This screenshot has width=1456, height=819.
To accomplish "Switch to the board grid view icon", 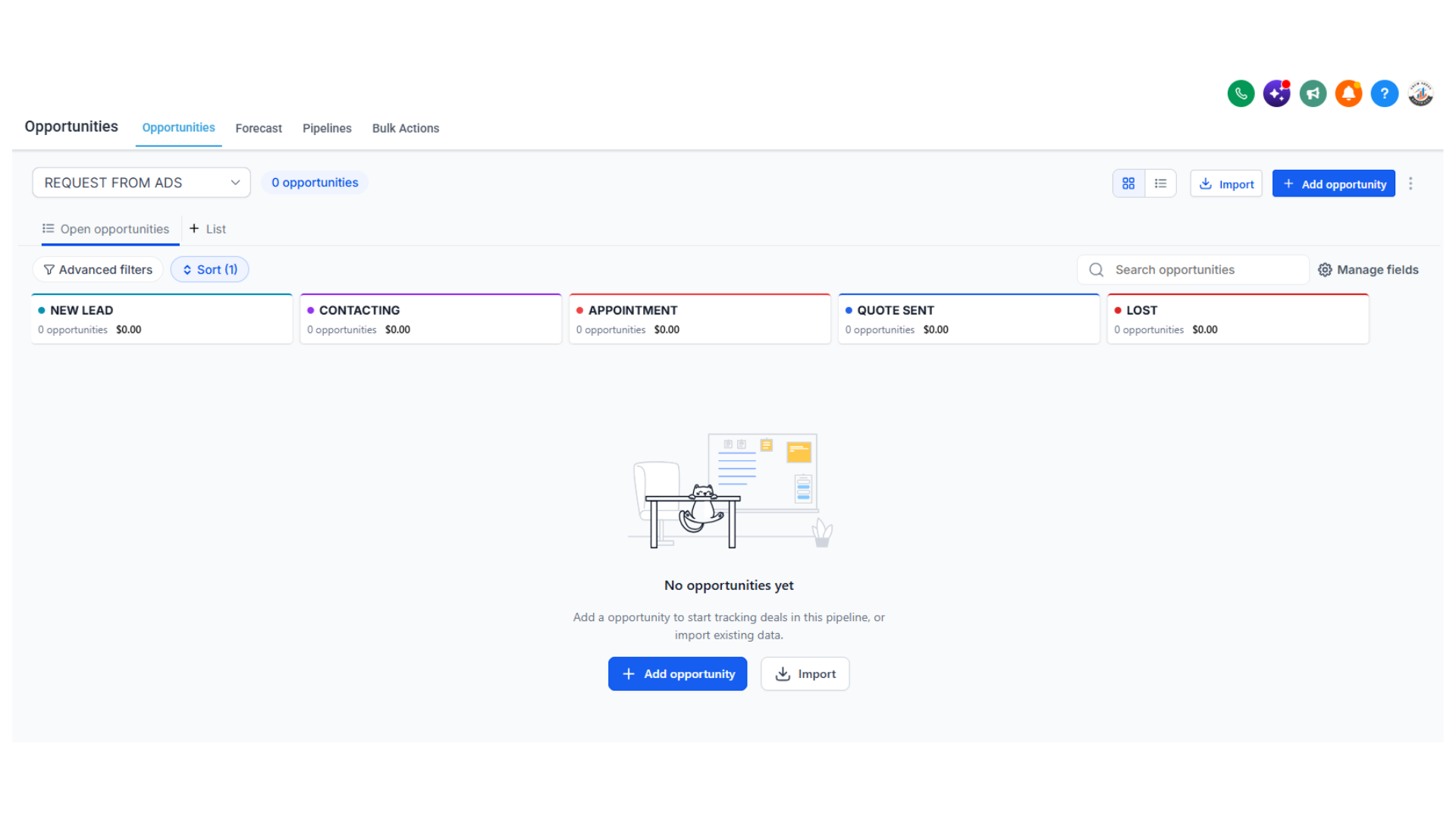I will pyautogui.click(x=1128, y=184).
